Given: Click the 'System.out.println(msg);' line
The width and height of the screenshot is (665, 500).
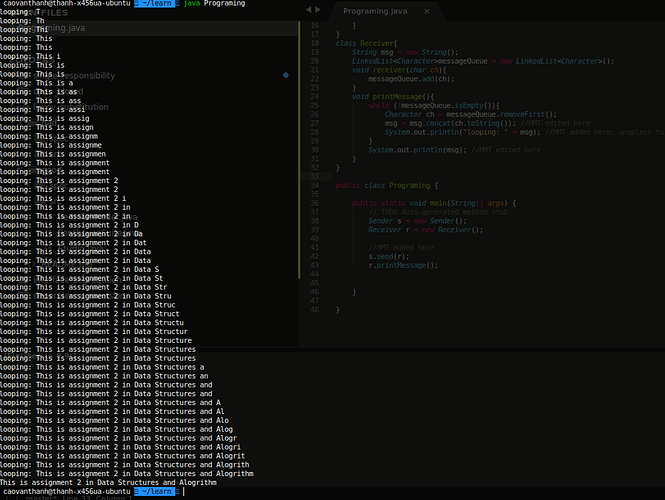Looking at the screenshot, I should coord(417,150).
